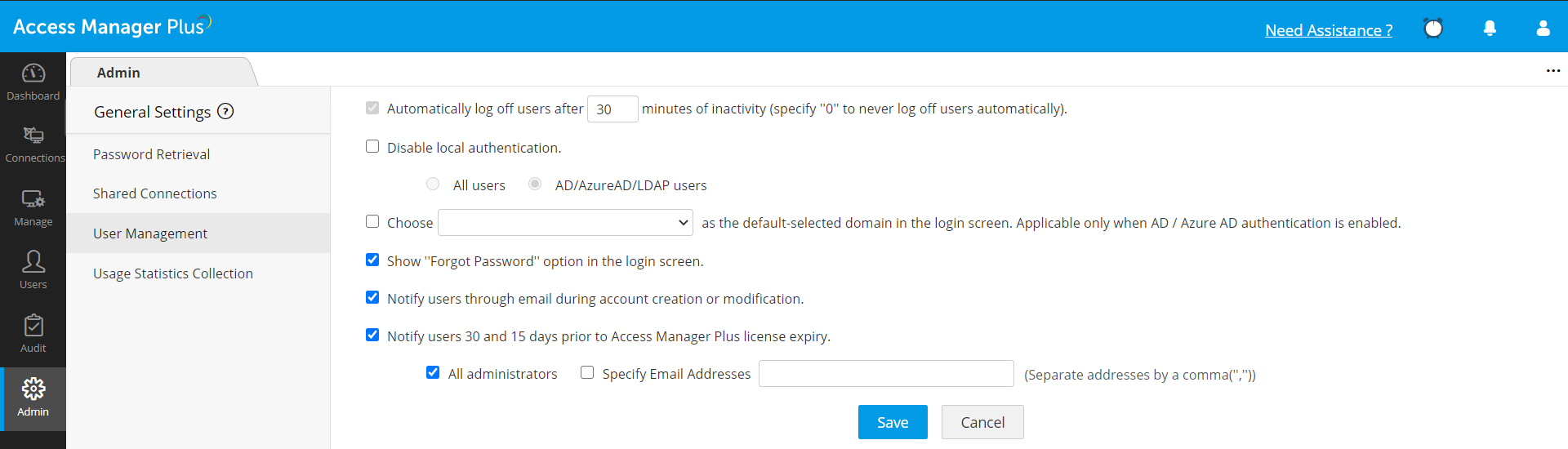The width and height of the screenshot is (1568, 449).
Task: Open the default domain dropdown
Action: 565,223
